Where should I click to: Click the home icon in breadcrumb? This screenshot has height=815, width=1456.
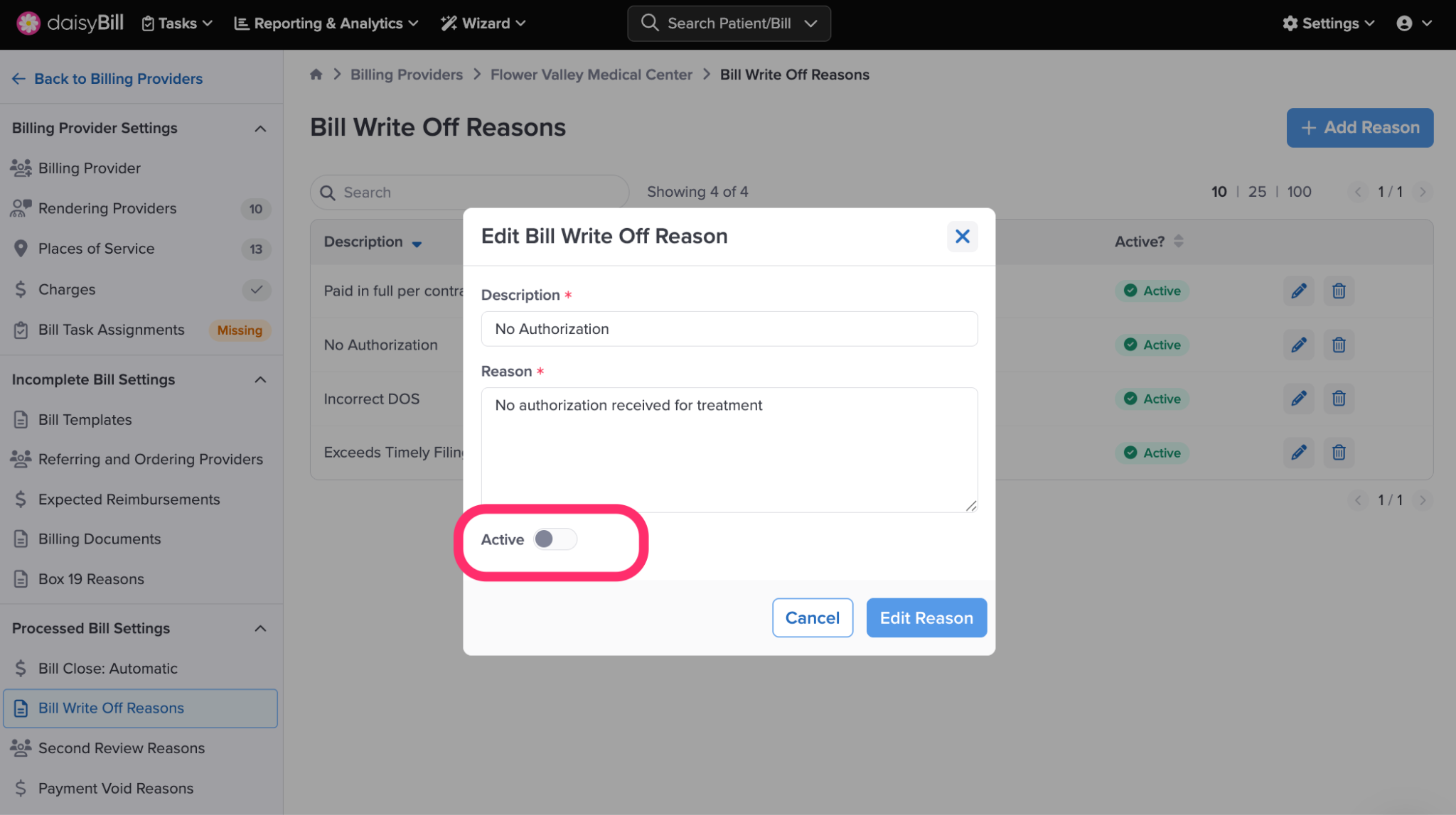point(316,75)
